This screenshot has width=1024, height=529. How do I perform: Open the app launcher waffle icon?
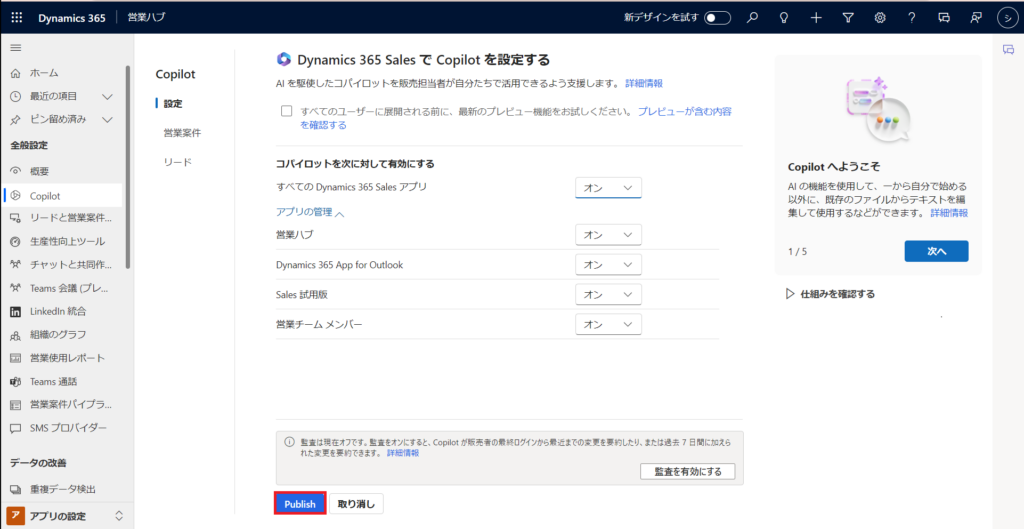pos(17,18)
